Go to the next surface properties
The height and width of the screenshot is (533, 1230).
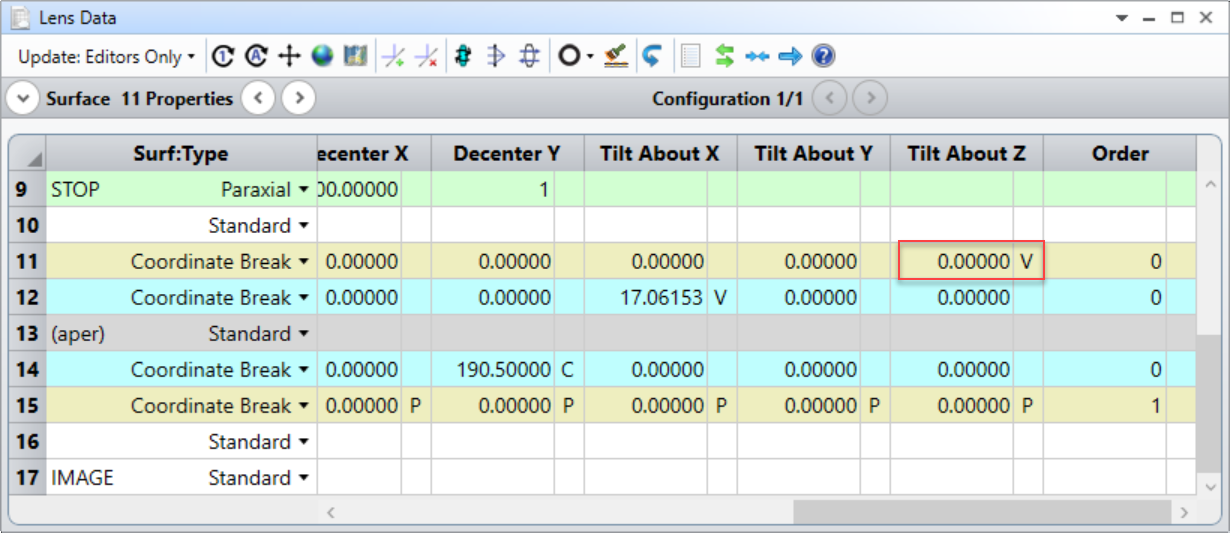click(x=298, y=99)
